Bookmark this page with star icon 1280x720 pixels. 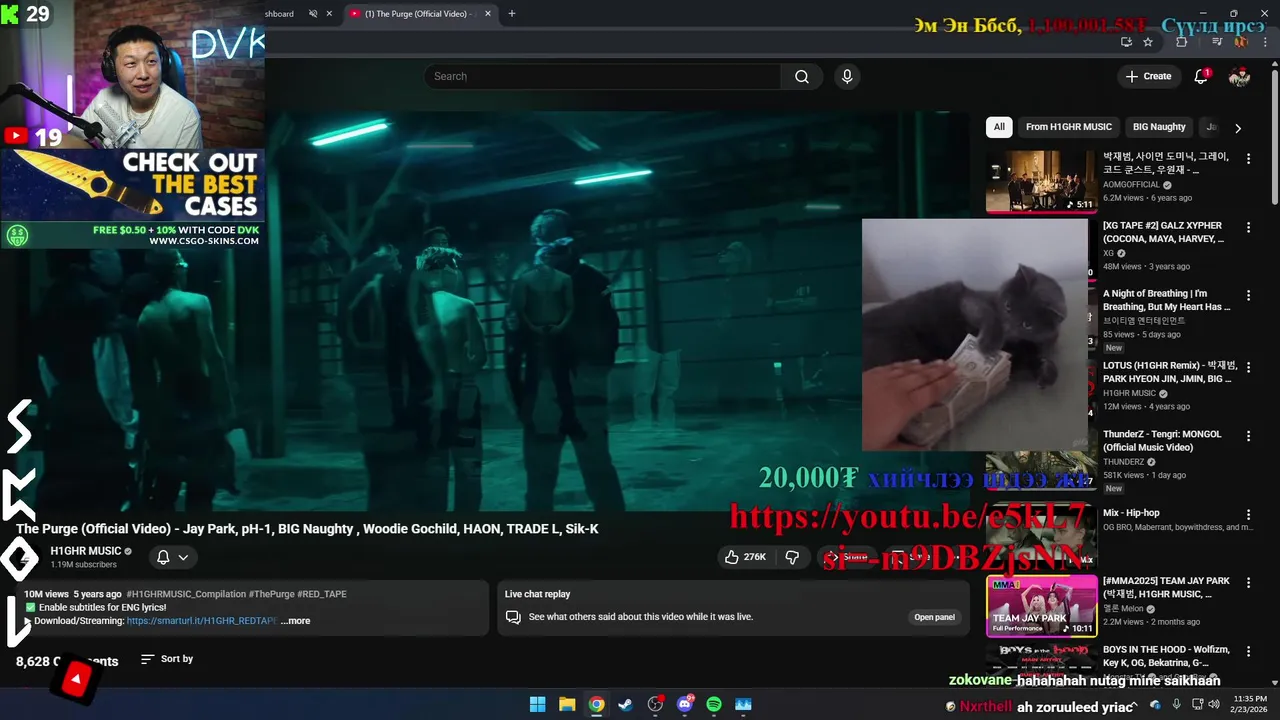tap(1148, 42)
